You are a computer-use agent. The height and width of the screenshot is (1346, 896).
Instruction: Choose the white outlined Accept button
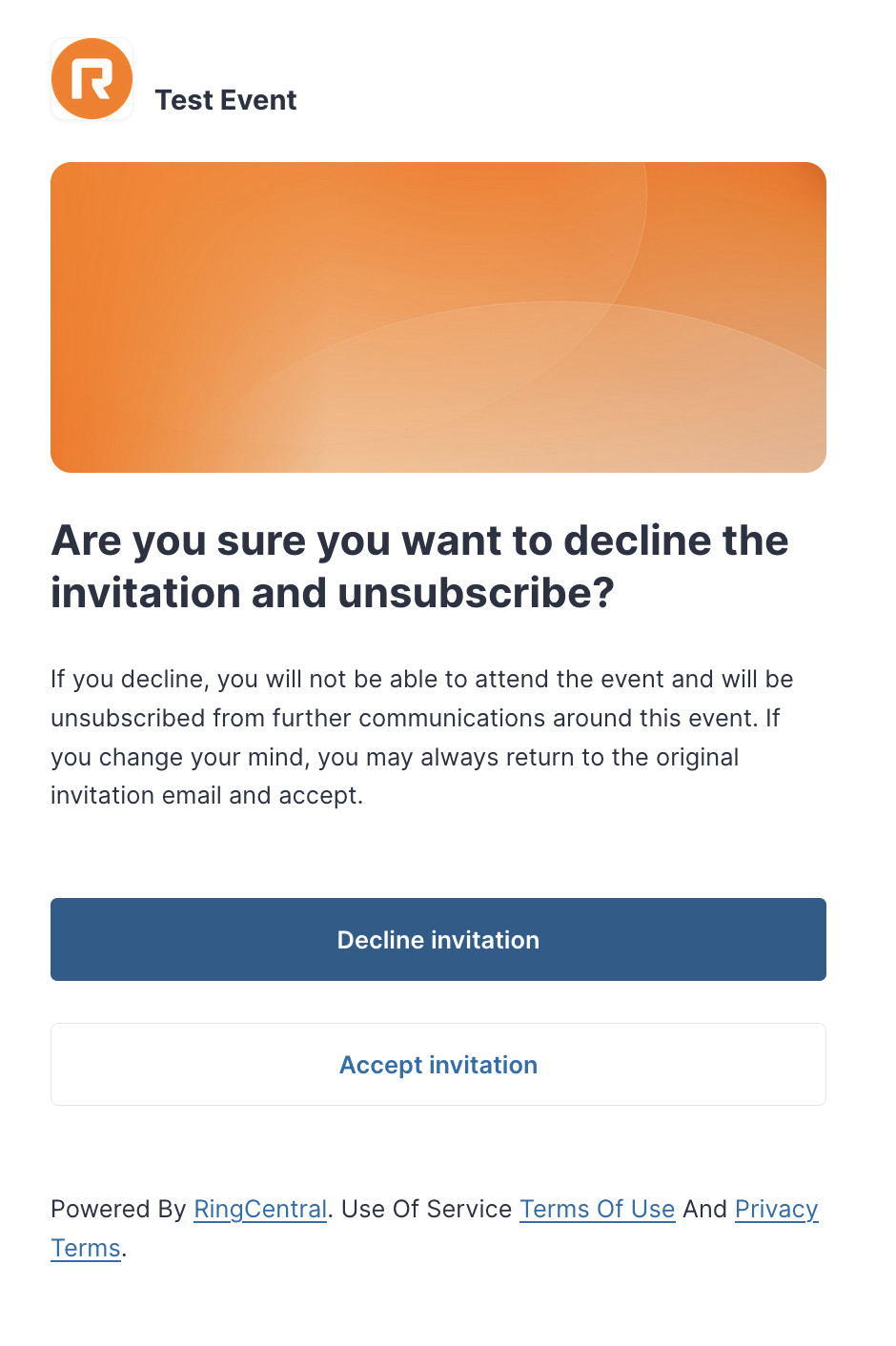coord(438,1064)
